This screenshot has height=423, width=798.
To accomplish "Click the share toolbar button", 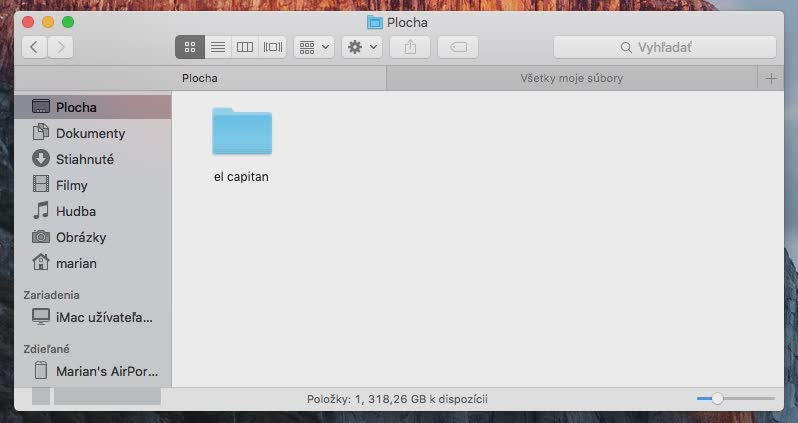I will (410, 47).
